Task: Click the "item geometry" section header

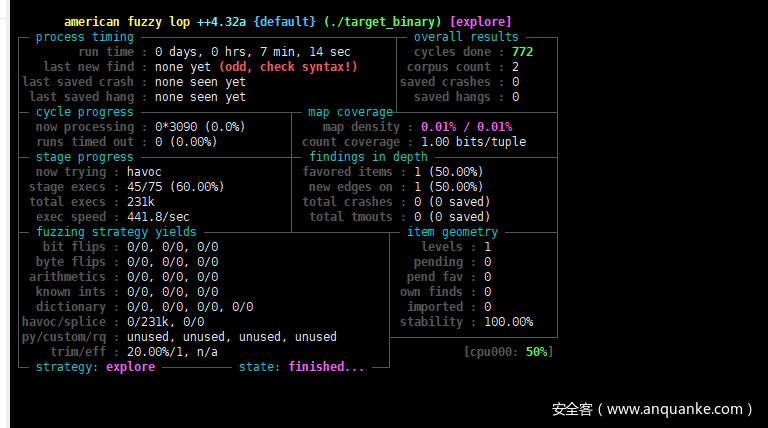Action: click(x=452, y=232)
